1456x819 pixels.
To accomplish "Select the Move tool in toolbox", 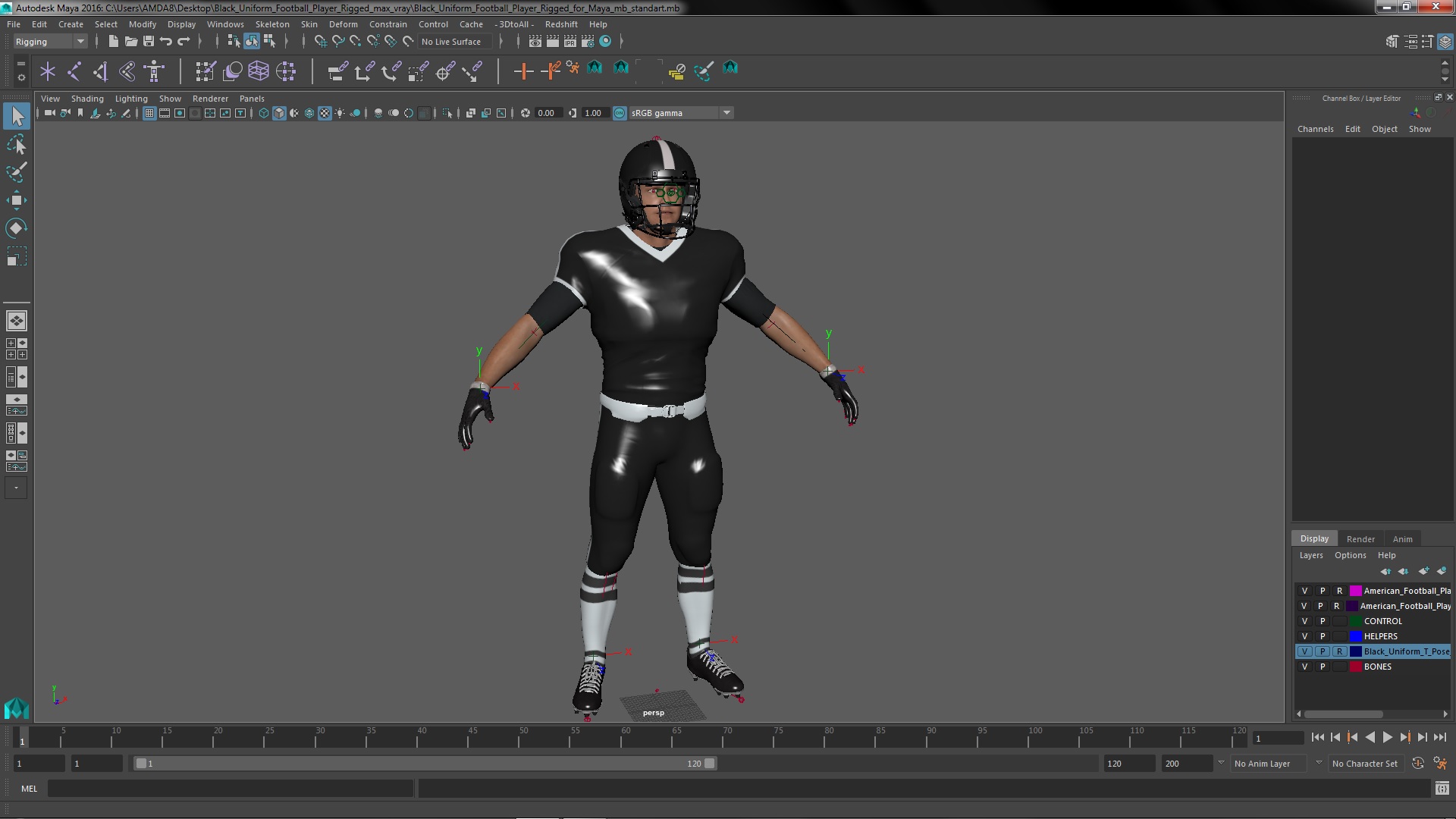I will pyautogui.click(x=16, y=200).
